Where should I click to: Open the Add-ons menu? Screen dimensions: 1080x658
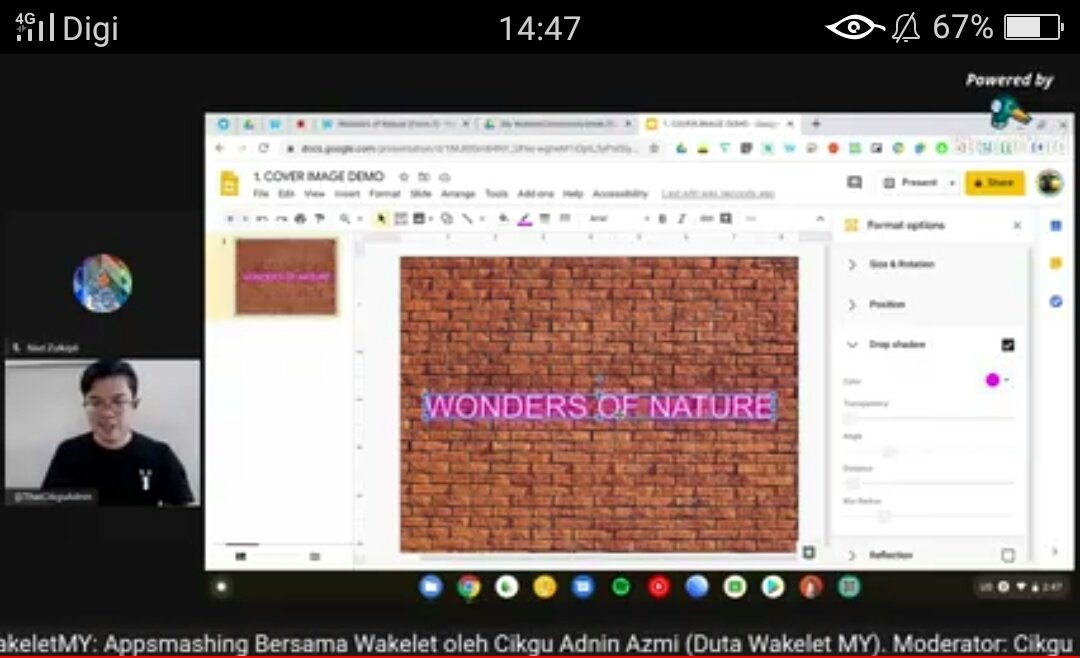[x=535, y=194]
